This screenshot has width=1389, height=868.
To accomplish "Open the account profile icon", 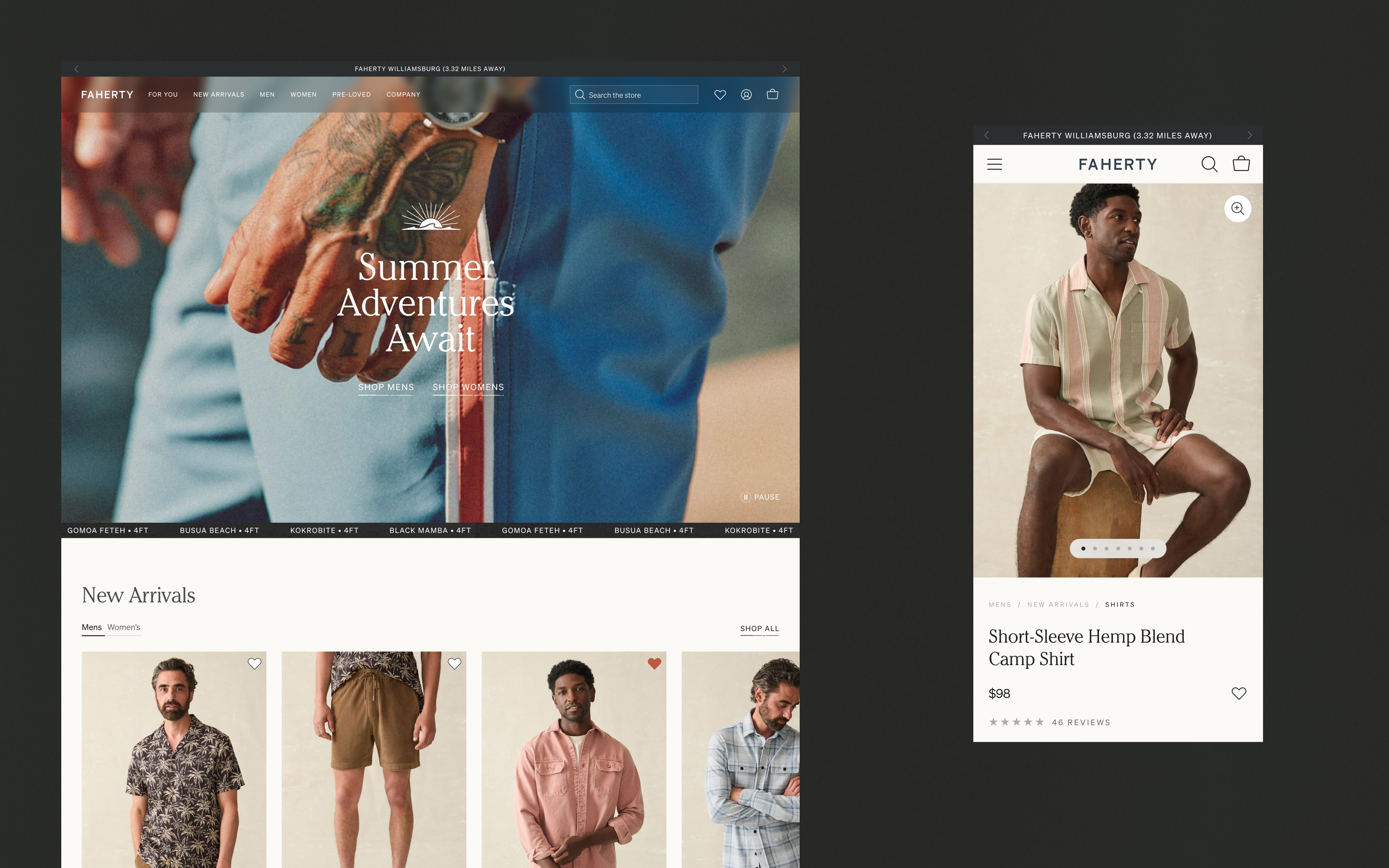I will [746, 95].
